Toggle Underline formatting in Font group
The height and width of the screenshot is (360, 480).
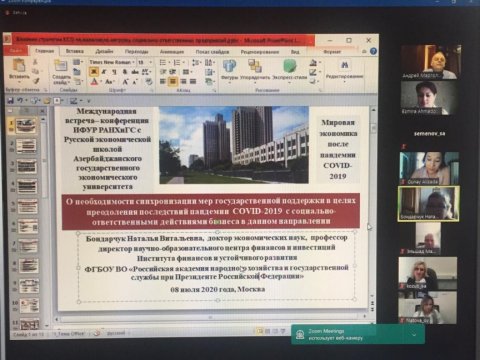[114, 71]
